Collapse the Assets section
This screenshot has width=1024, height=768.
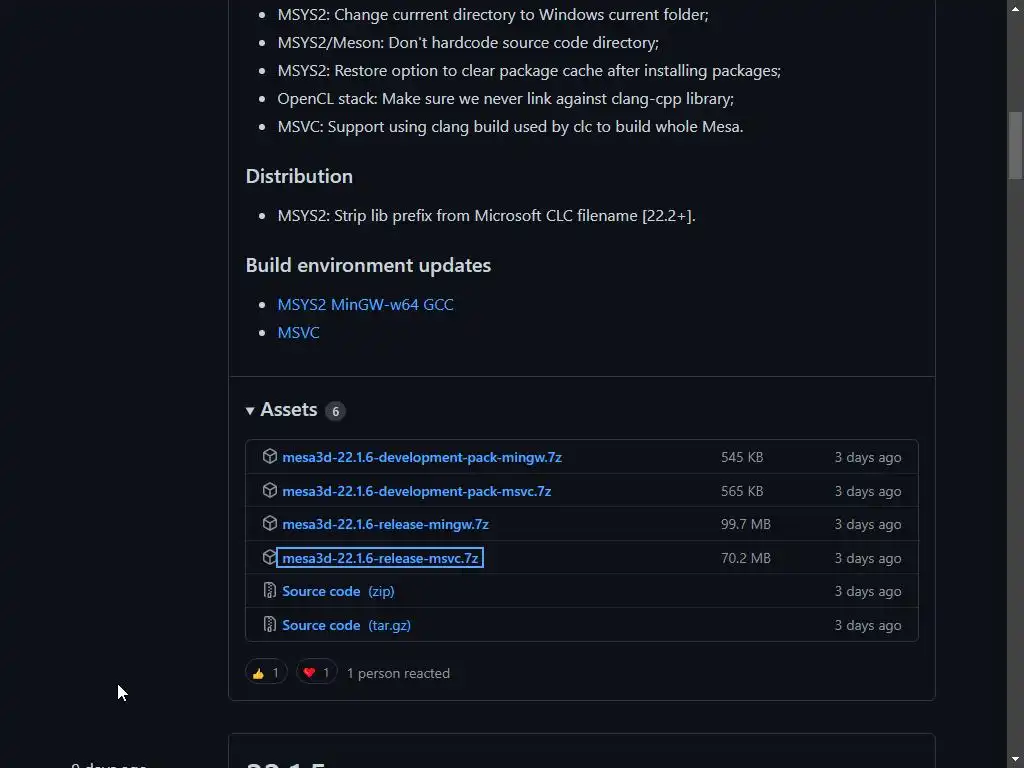pyautogui.click(x=250, y=410)
